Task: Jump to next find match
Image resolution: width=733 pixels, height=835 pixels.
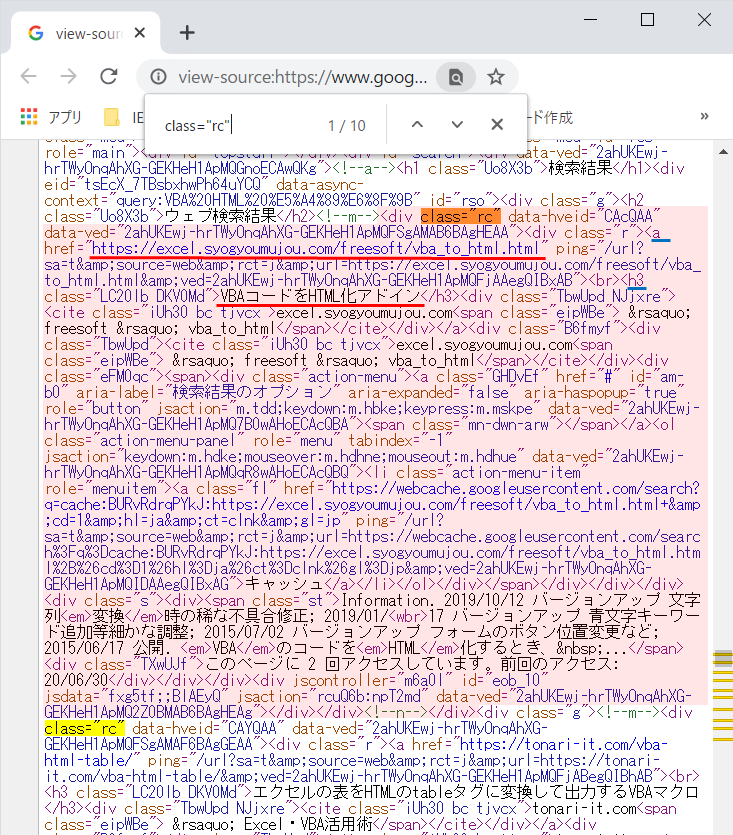Action: pyautogui.click(x=457, y=125)
